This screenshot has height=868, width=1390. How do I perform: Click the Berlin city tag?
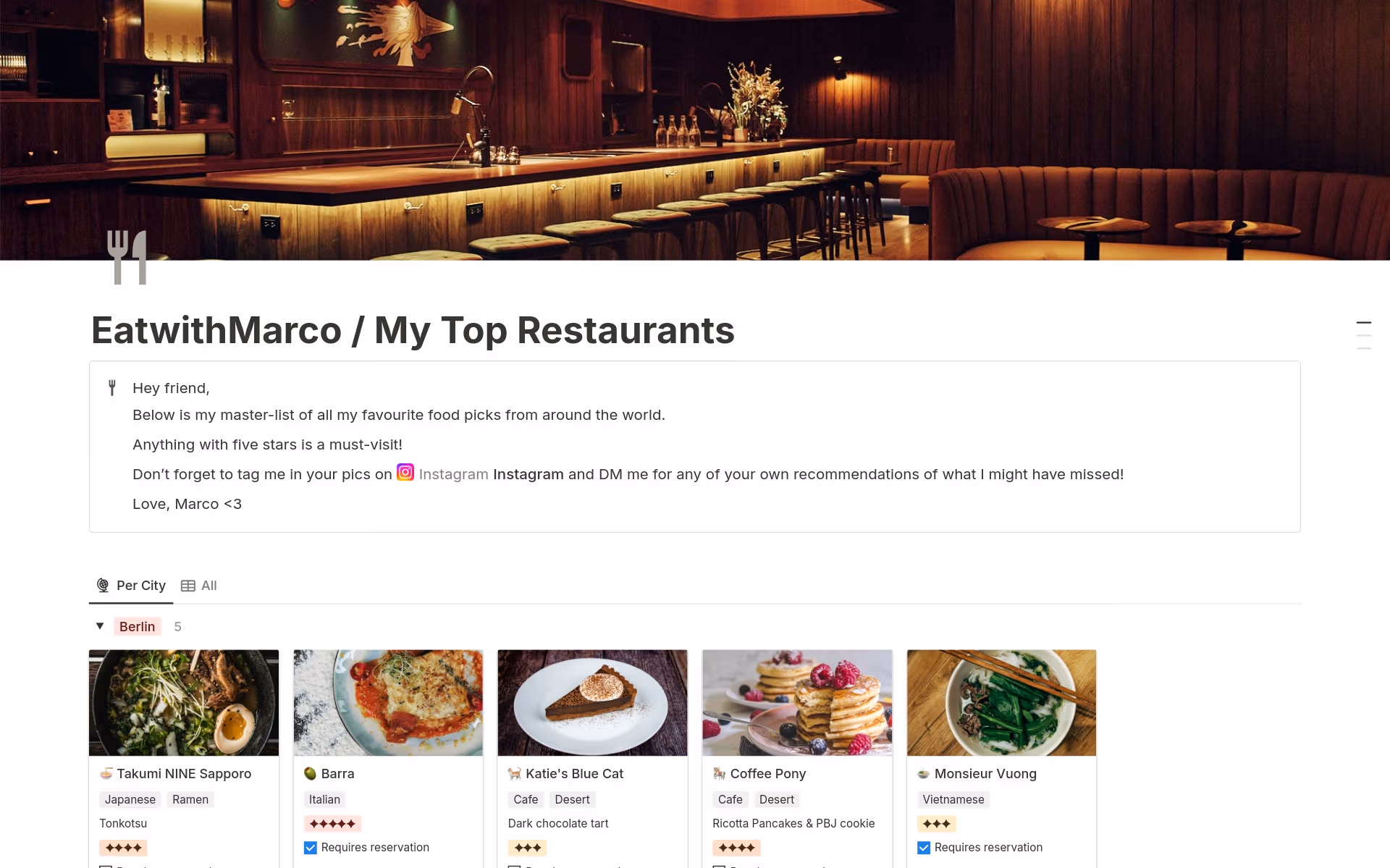point(137,627)
